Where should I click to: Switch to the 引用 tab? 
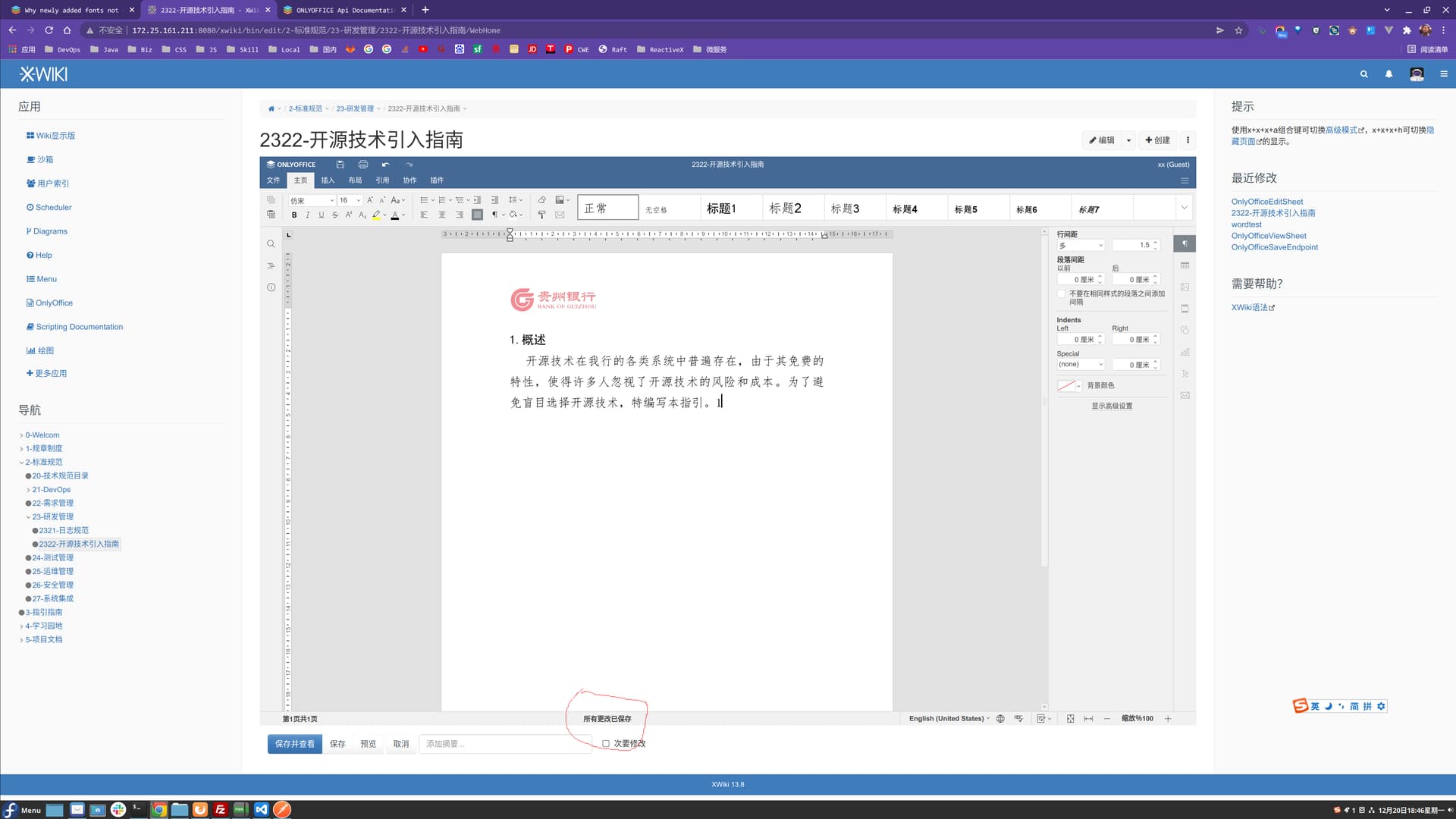coord(382,180)
